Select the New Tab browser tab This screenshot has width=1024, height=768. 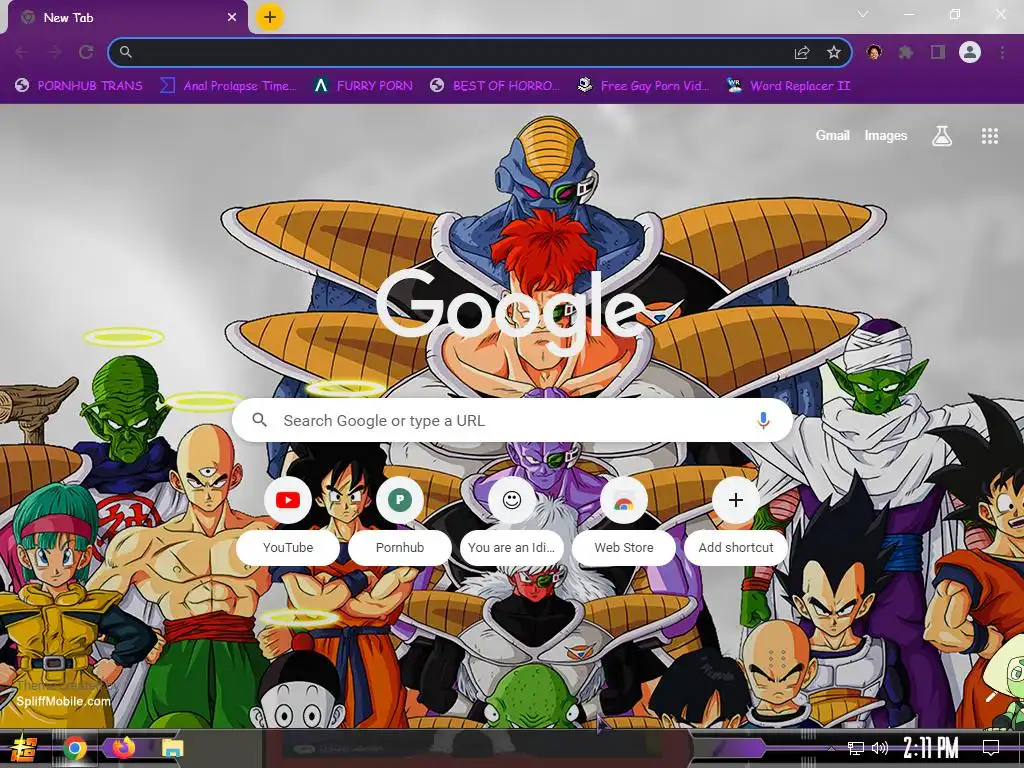[127, 18]
